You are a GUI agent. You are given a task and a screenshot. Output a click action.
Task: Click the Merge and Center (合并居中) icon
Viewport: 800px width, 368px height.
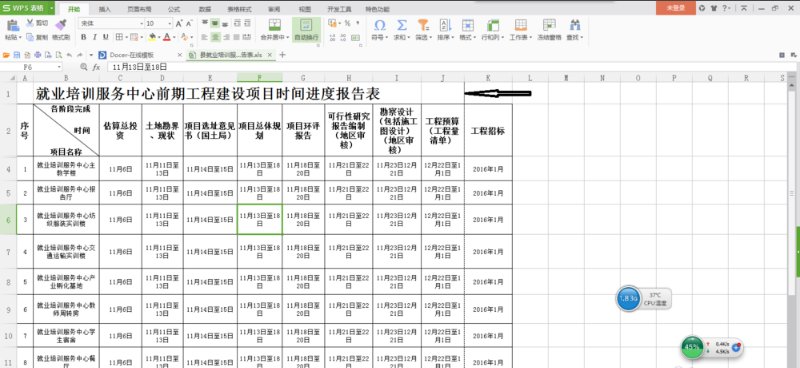click(275, 25)
